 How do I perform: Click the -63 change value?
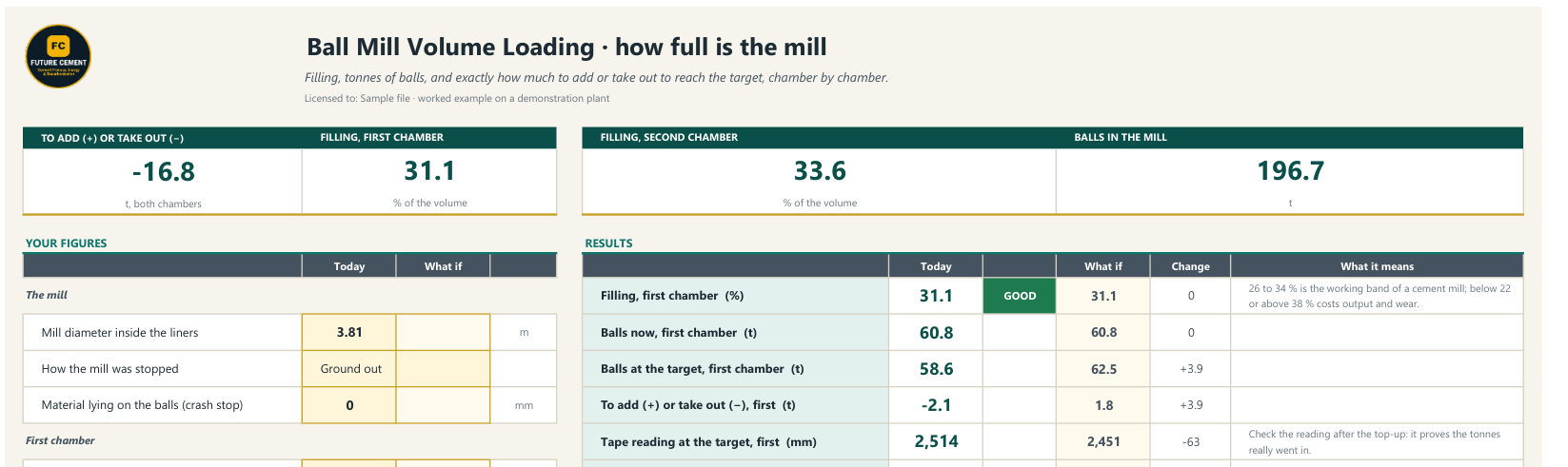pos(1190,442)
